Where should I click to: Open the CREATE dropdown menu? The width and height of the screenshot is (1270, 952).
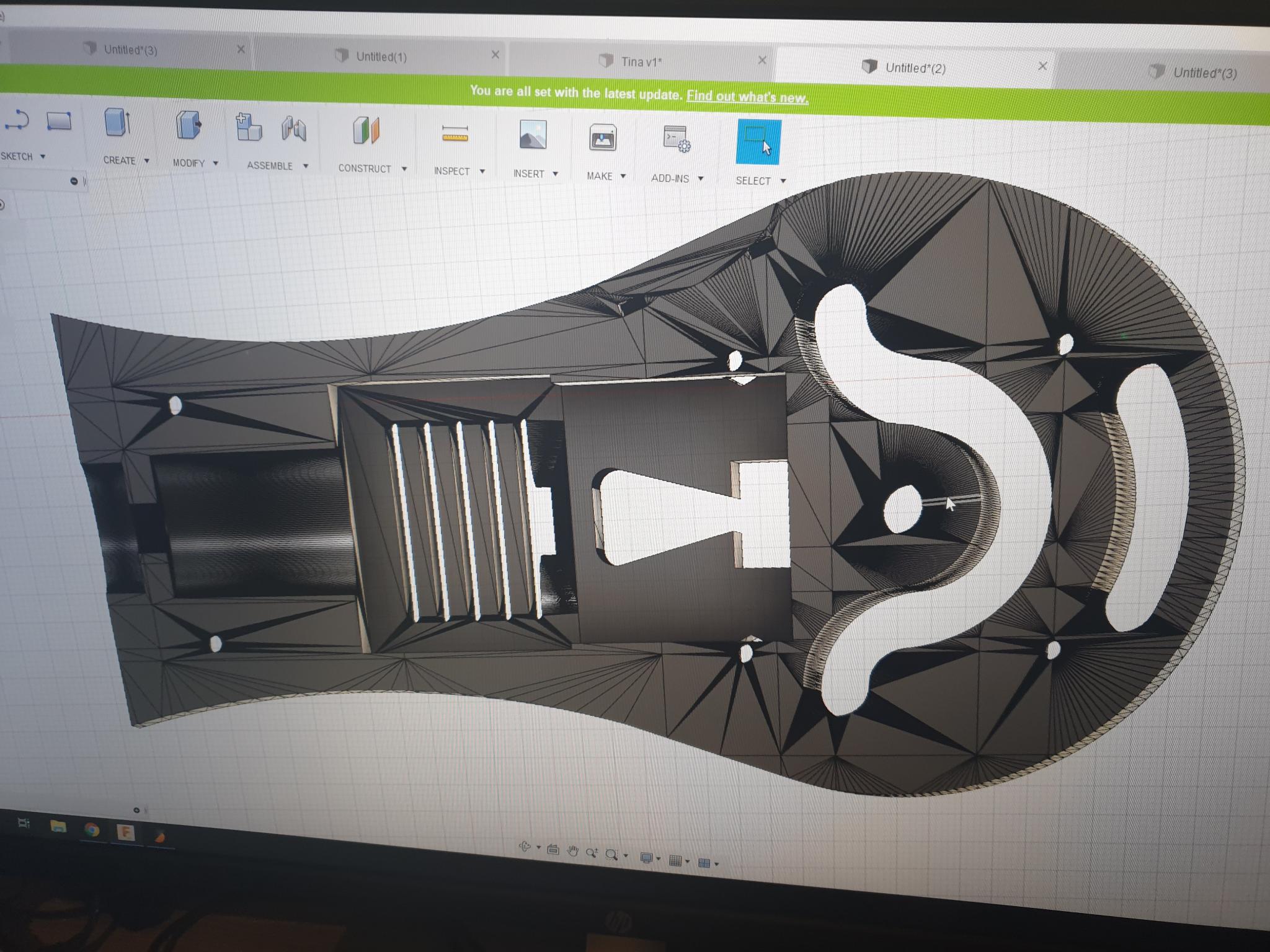tap(127, 160)
